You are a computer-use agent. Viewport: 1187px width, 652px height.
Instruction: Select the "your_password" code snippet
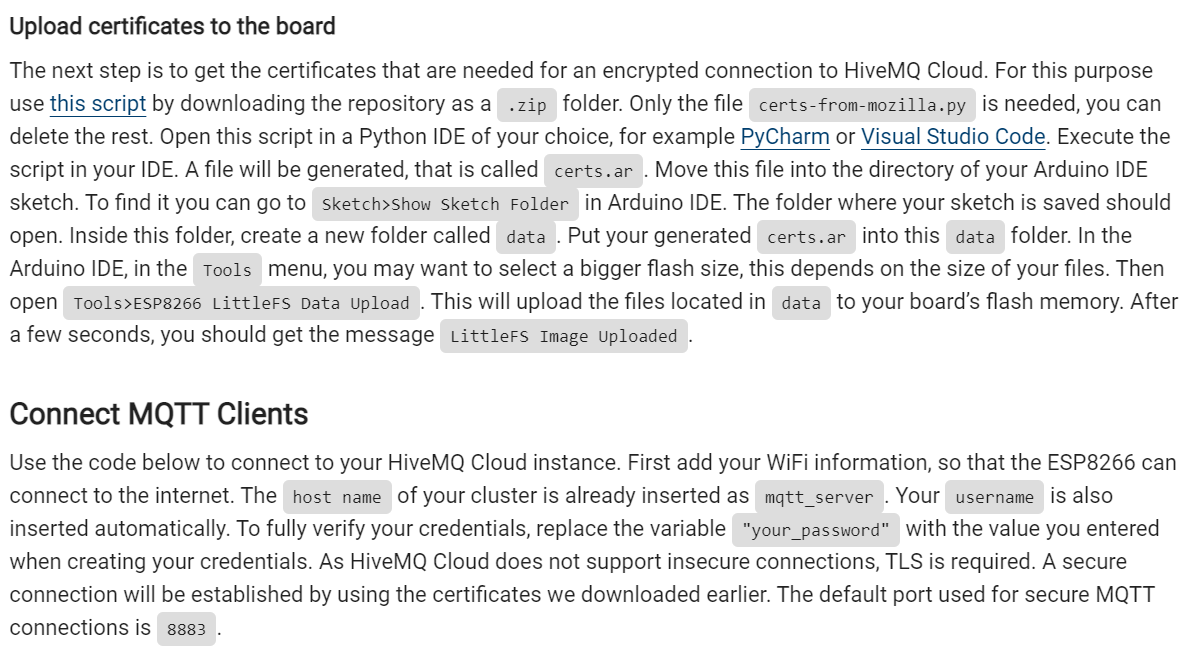[x=816, y=530]
